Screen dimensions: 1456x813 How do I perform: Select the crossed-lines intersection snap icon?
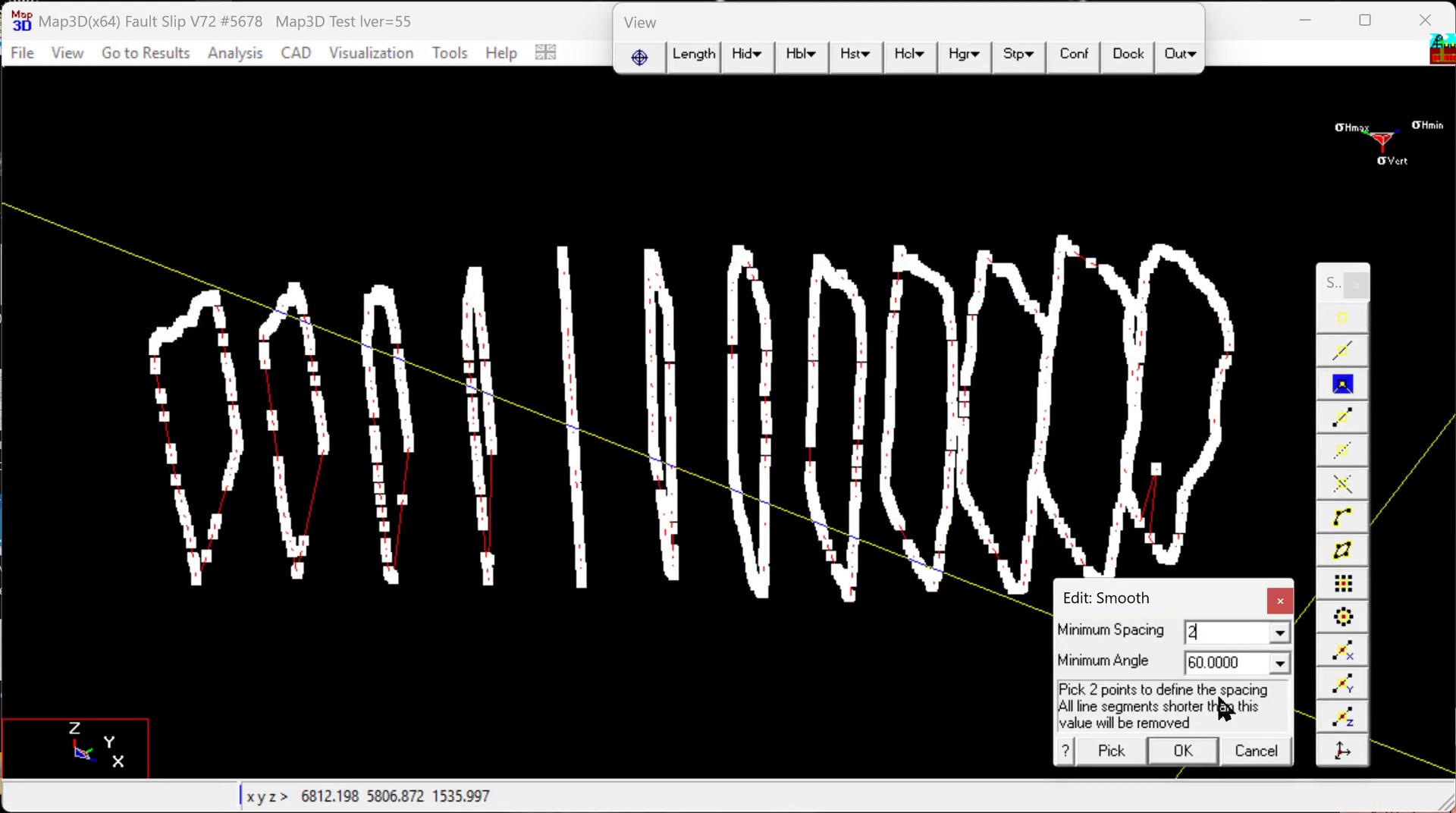[x=1342, y=484]
